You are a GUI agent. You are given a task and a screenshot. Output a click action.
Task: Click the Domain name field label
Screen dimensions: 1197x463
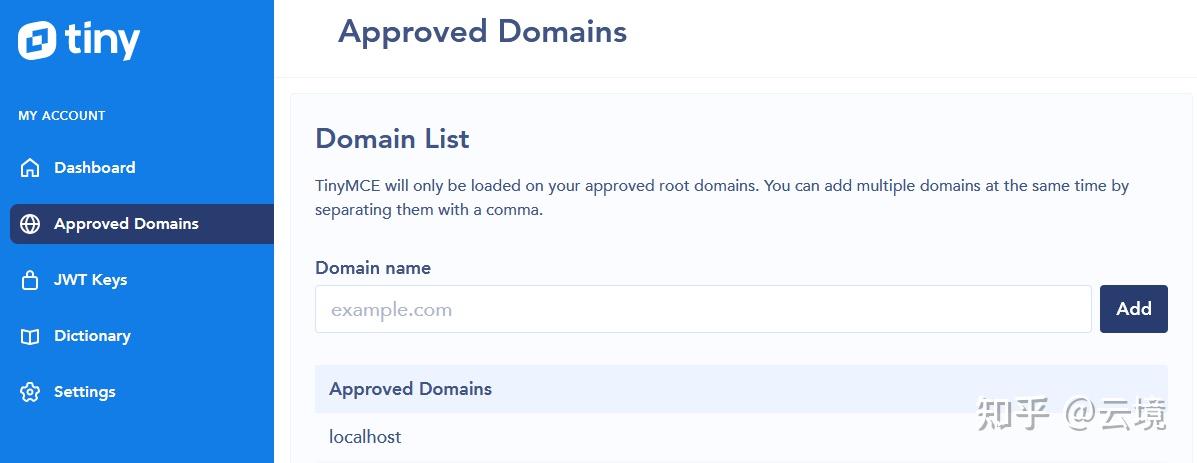click(x=373, y=268)
